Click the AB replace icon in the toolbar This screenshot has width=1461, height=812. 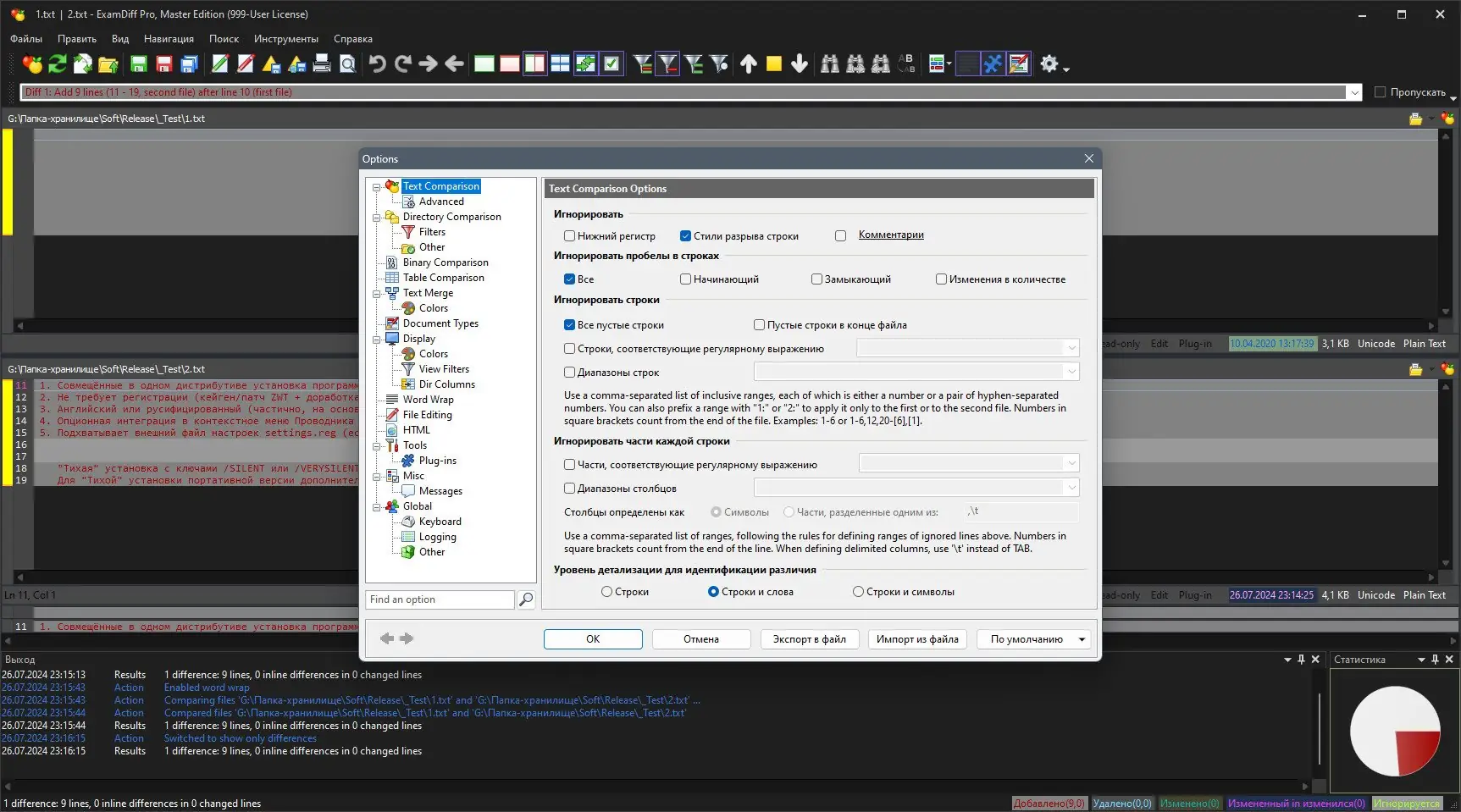click(906, 64)
